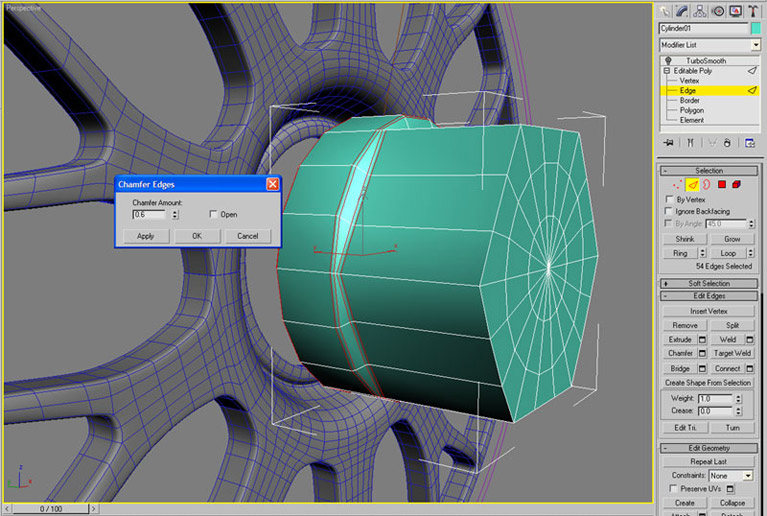Open the Modifier List dropdown
767x516 pixels.
pos(755,45)
